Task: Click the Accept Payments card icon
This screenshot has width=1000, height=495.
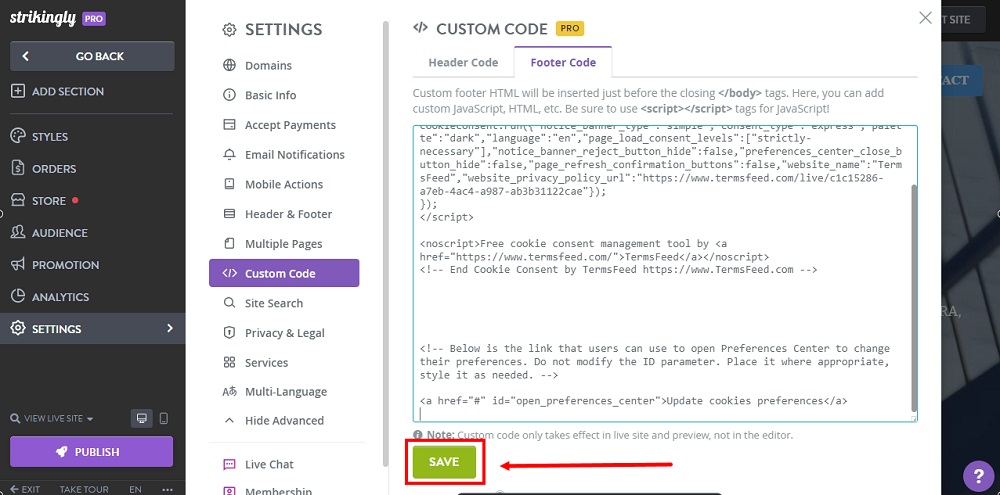Action: coord(229,124)
